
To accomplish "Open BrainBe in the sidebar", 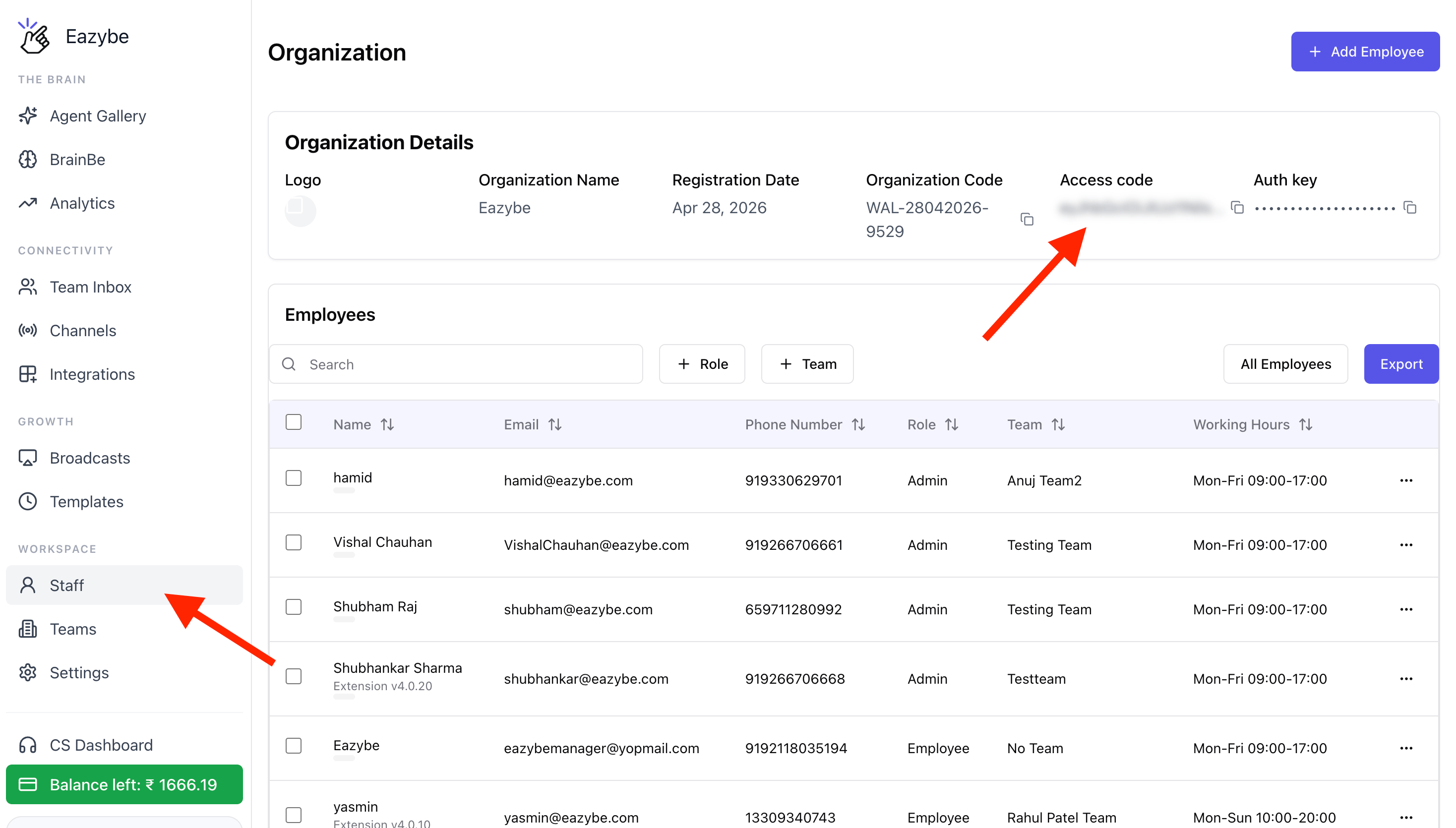I will [x=124, y=160].
